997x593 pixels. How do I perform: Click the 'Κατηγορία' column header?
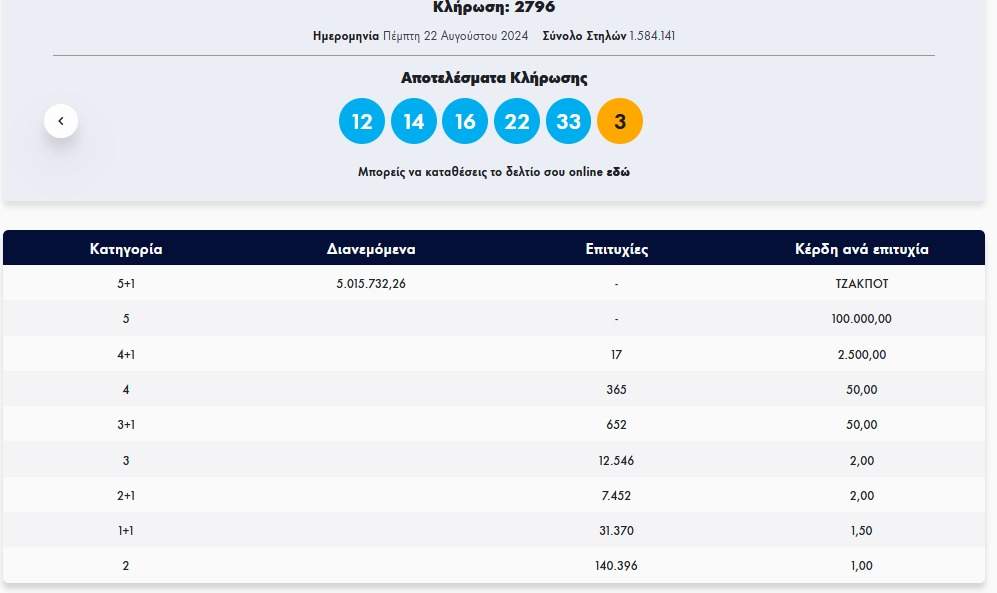coord(126,249)
